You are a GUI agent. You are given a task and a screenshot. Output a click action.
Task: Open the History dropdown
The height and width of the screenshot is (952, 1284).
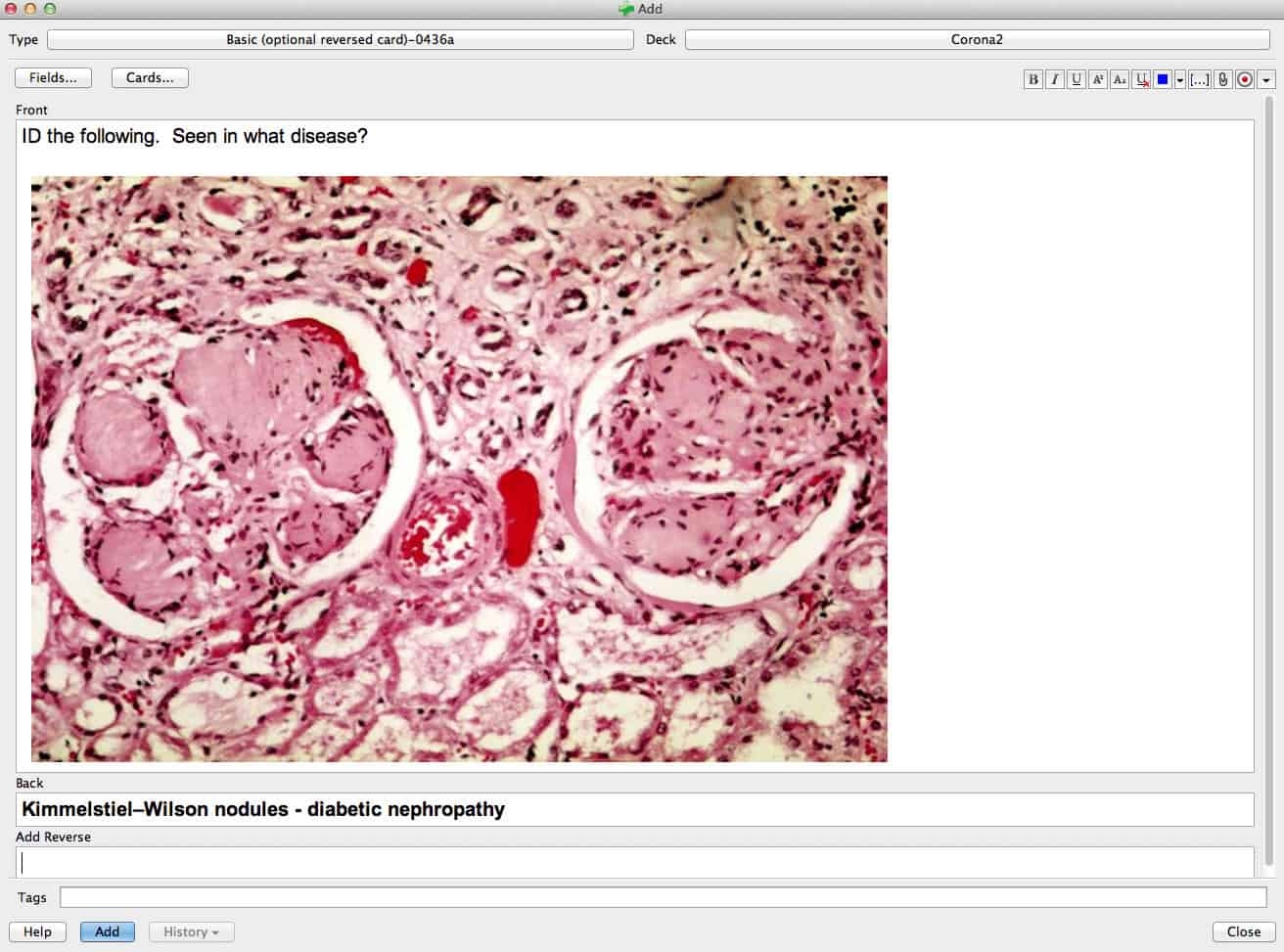coord(191,931)
